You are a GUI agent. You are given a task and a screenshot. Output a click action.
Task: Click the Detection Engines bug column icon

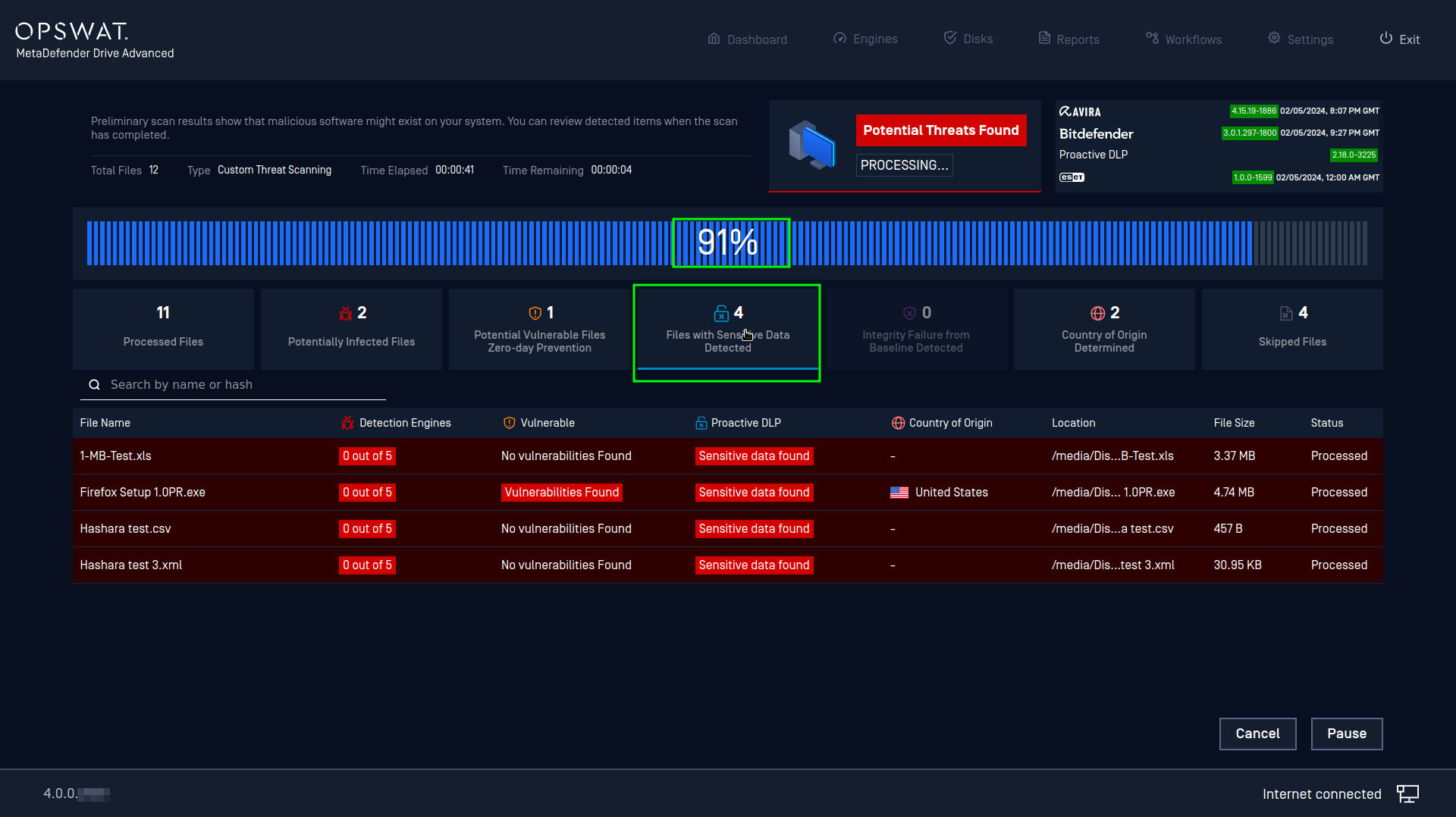[x=347, y=423]
